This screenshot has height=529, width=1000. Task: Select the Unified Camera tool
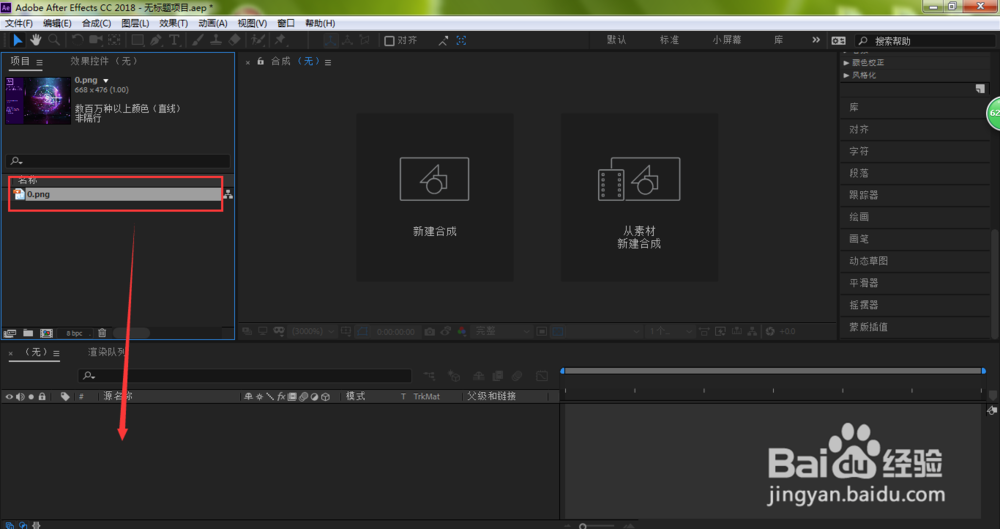(x=96, y=40)
